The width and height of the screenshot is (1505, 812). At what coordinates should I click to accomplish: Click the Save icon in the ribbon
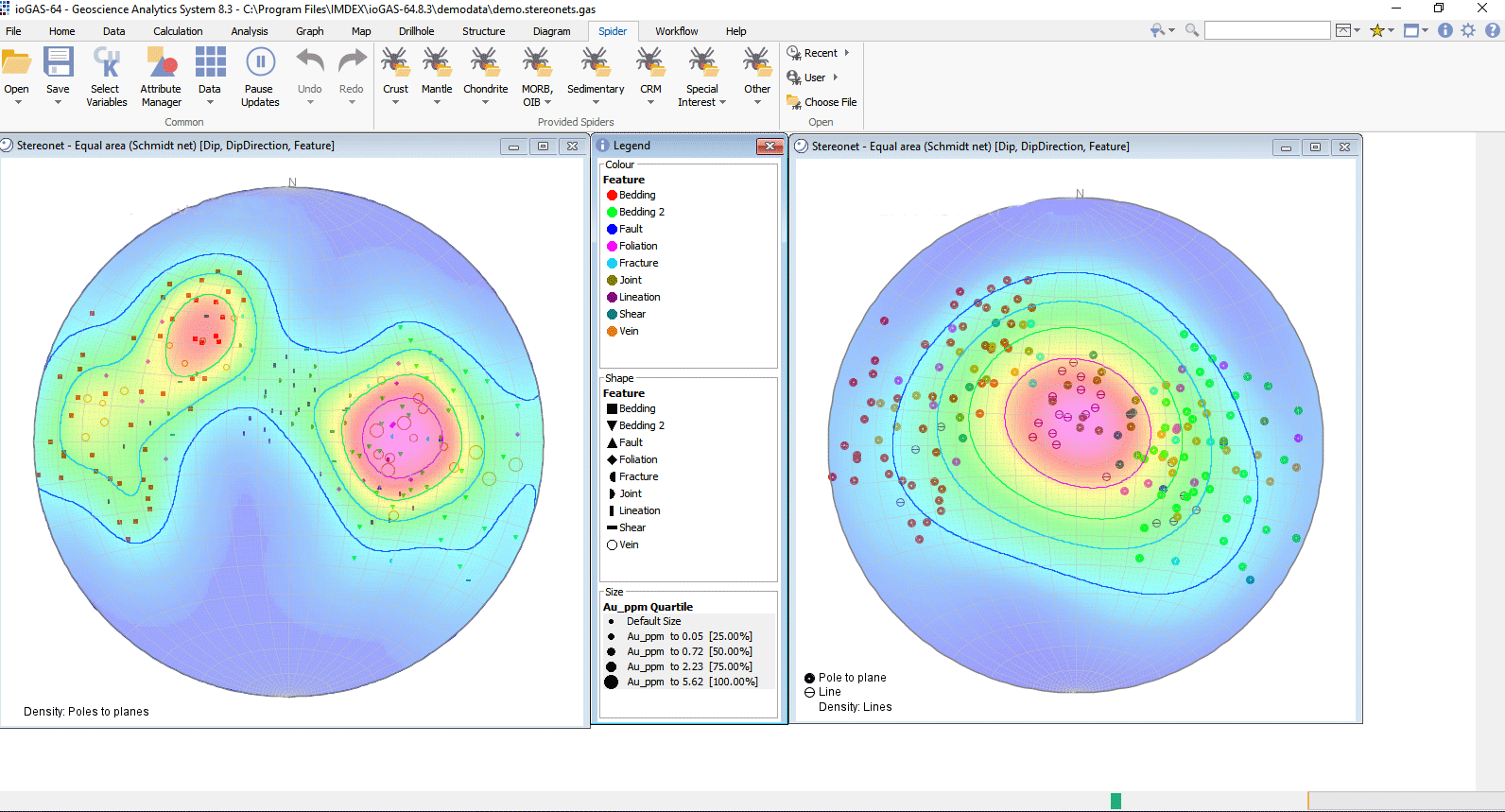click(x=58, y=63)
